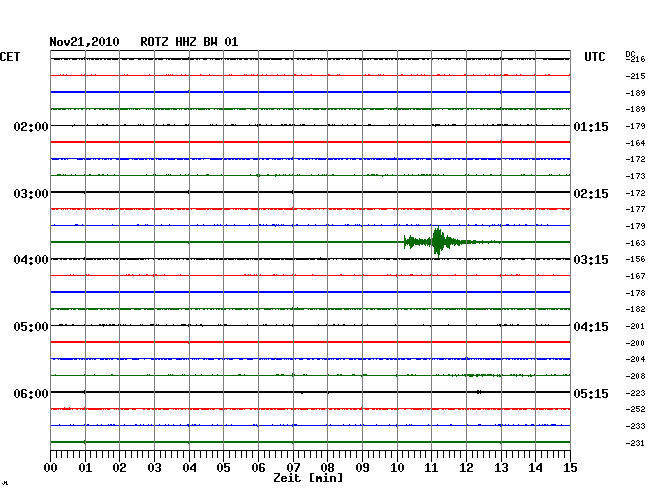Screen dimensions: 650x494
Task: Click the DC offset value -164
Action: pyautogui.click(x=635, y=143)
